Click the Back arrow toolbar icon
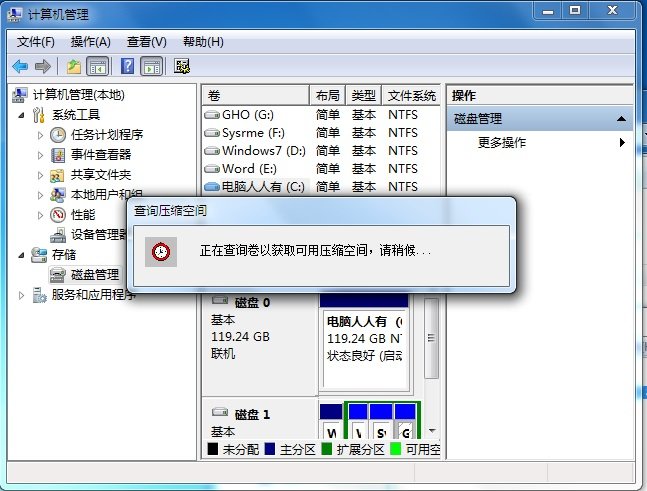 [20, 66]
